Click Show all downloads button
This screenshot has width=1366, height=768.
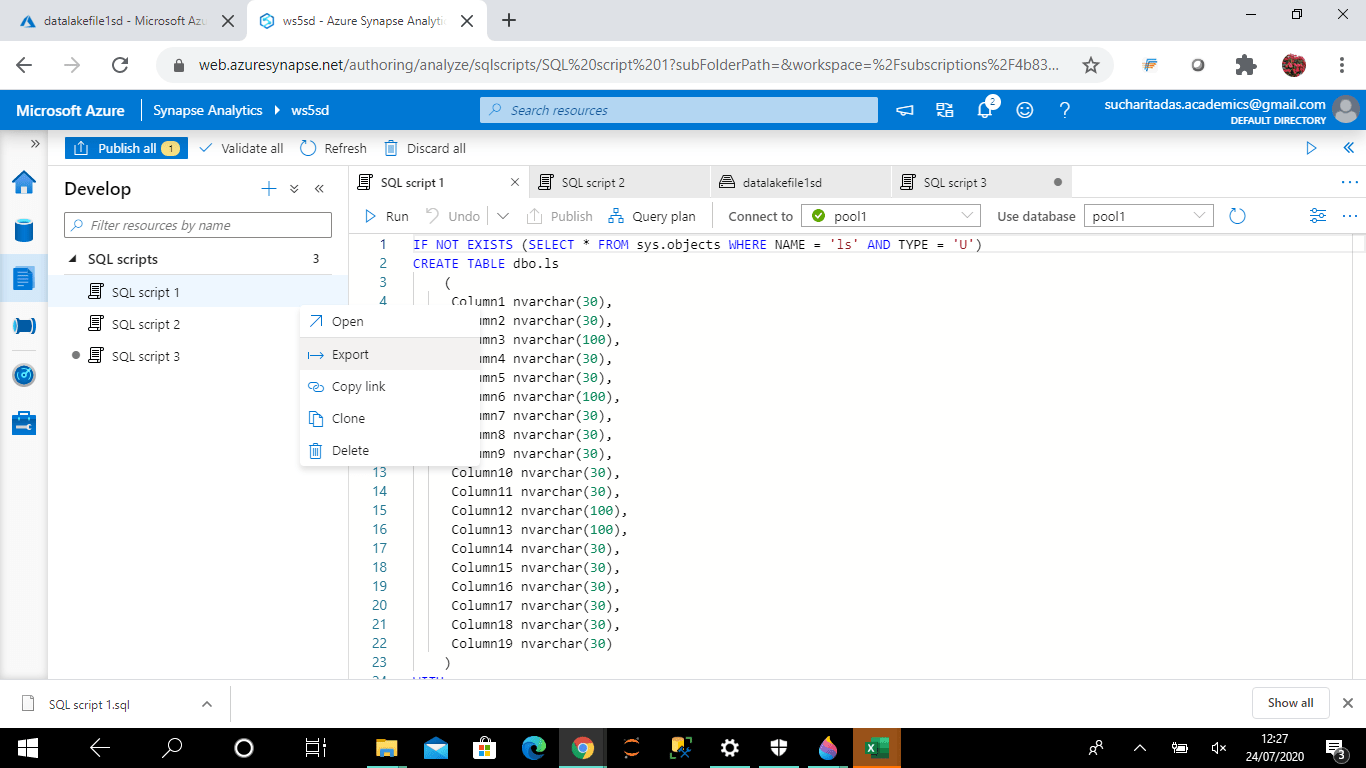1290,703
